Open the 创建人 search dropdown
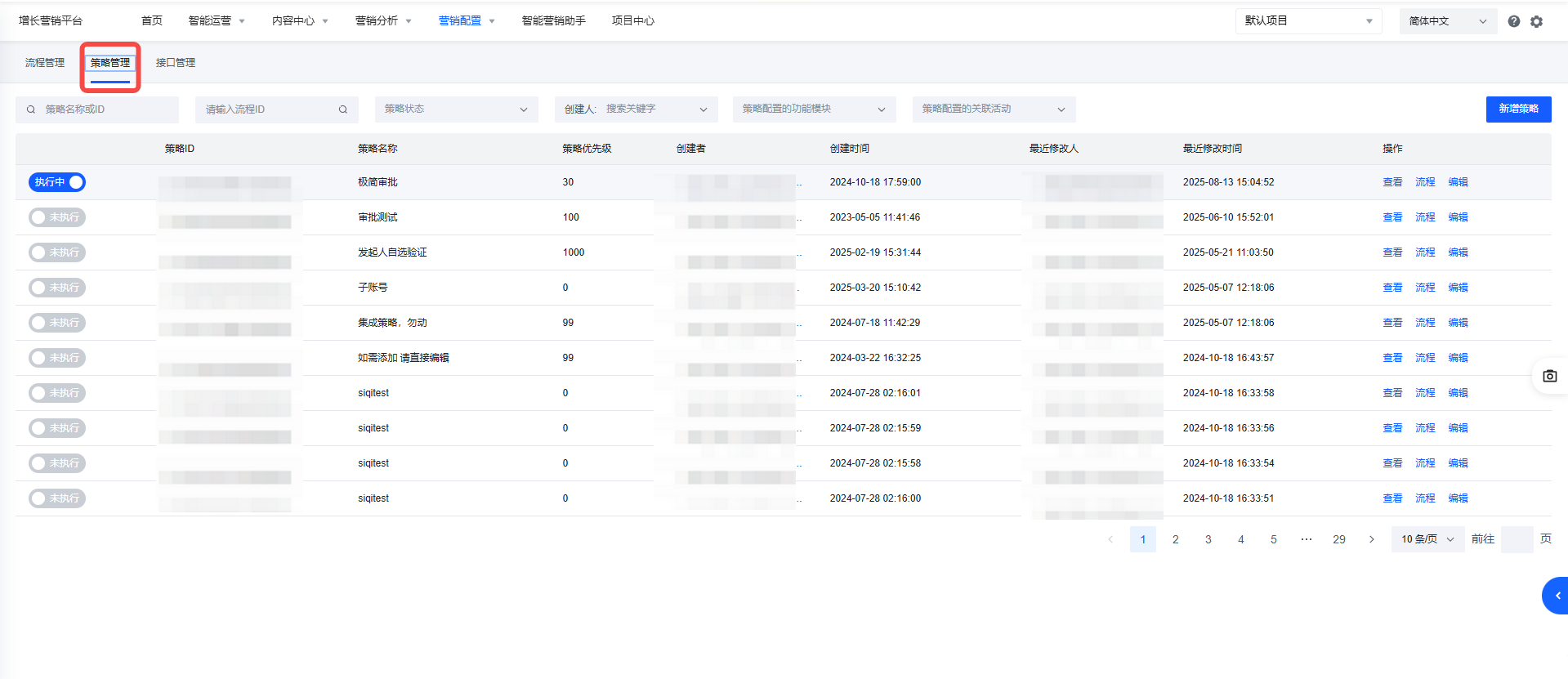 point(637,109)
